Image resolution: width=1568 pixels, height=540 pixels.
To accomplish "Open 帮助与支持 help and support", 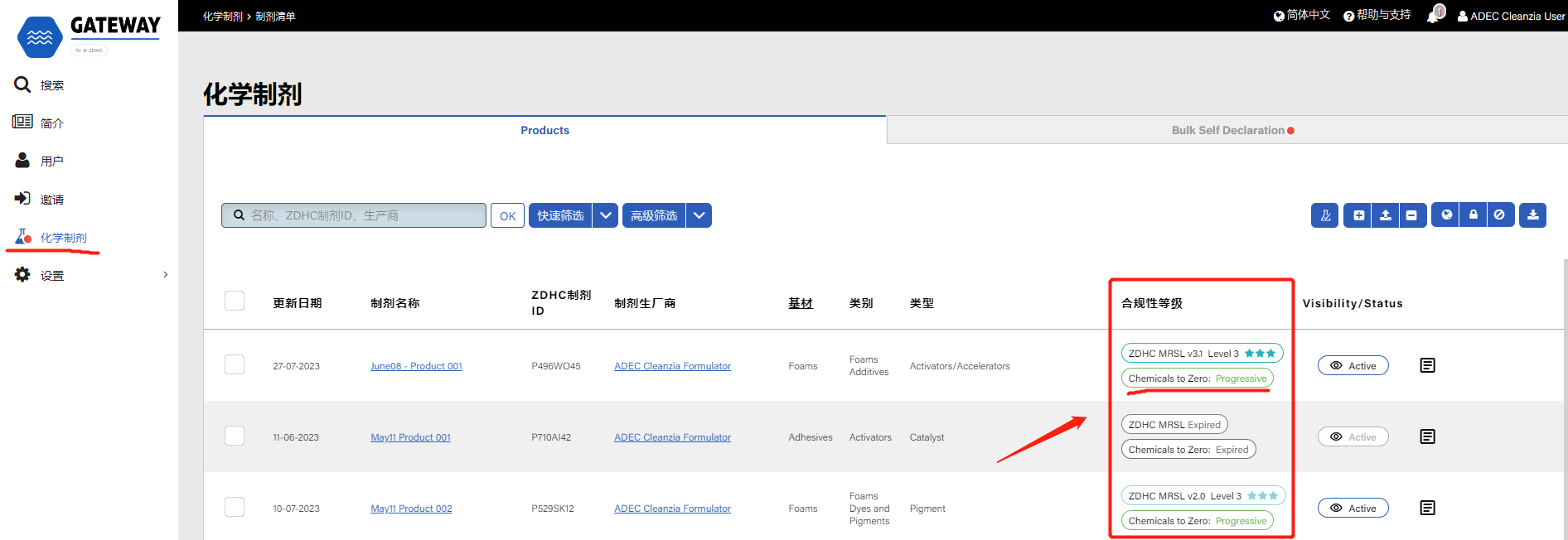I will click(1377, 15).
